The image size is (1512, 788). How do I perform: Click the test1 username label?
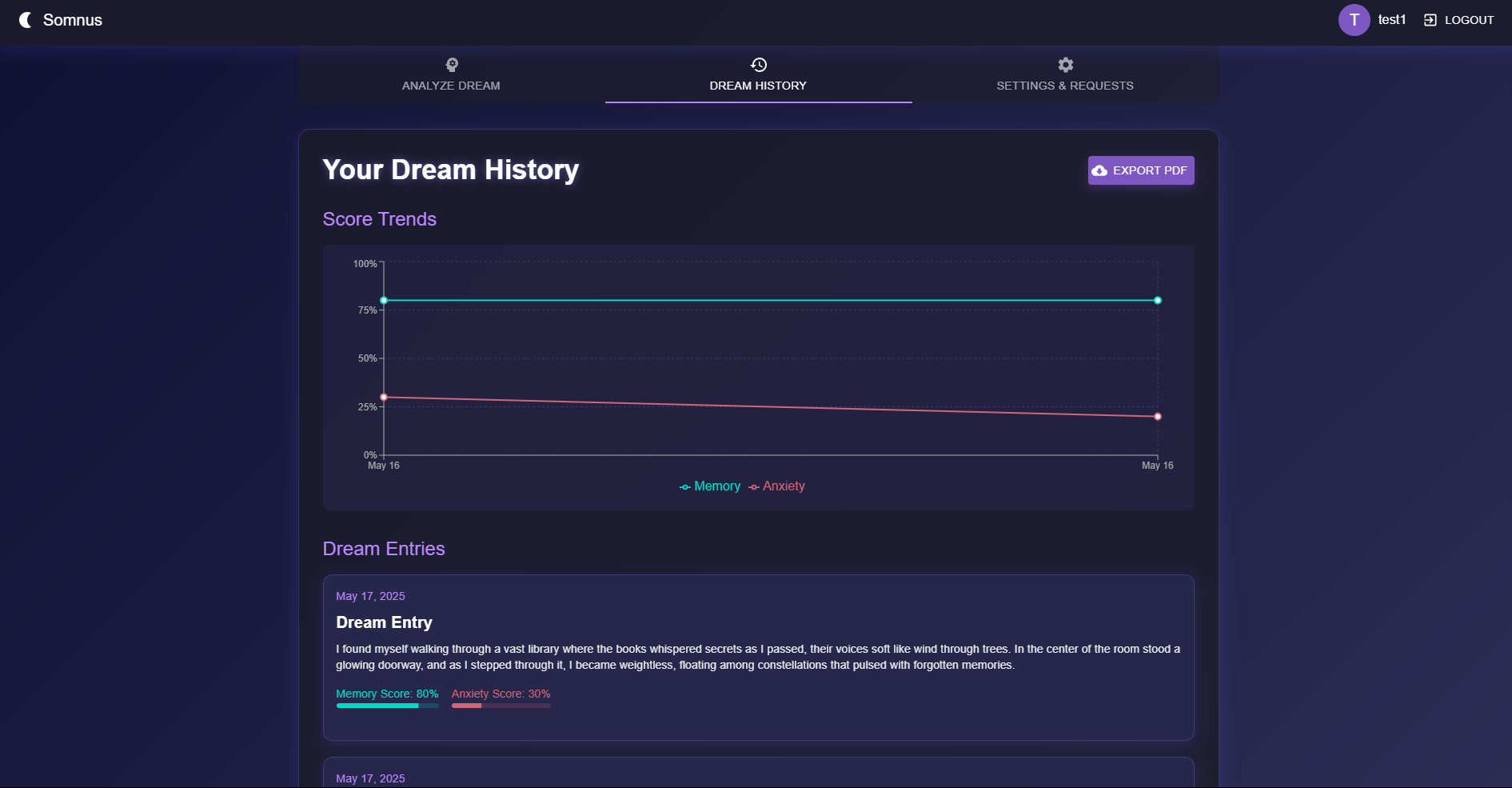(1391, 20)
